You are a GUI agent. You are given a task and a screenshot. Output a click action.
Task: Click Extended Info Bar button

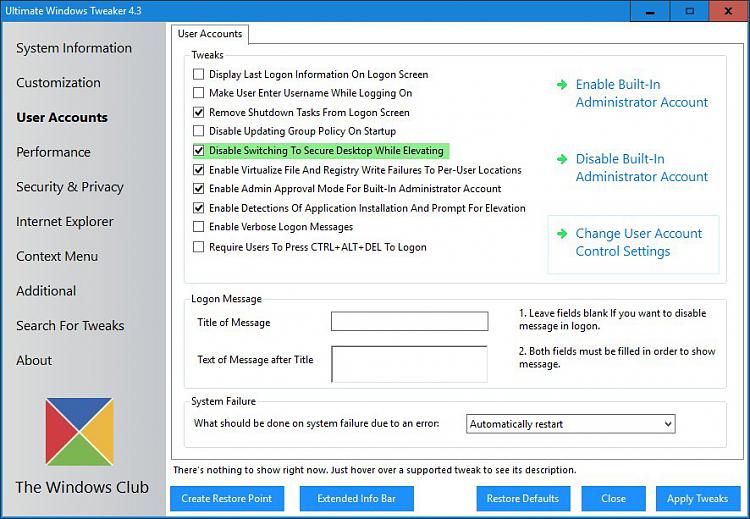coord(356,498)
